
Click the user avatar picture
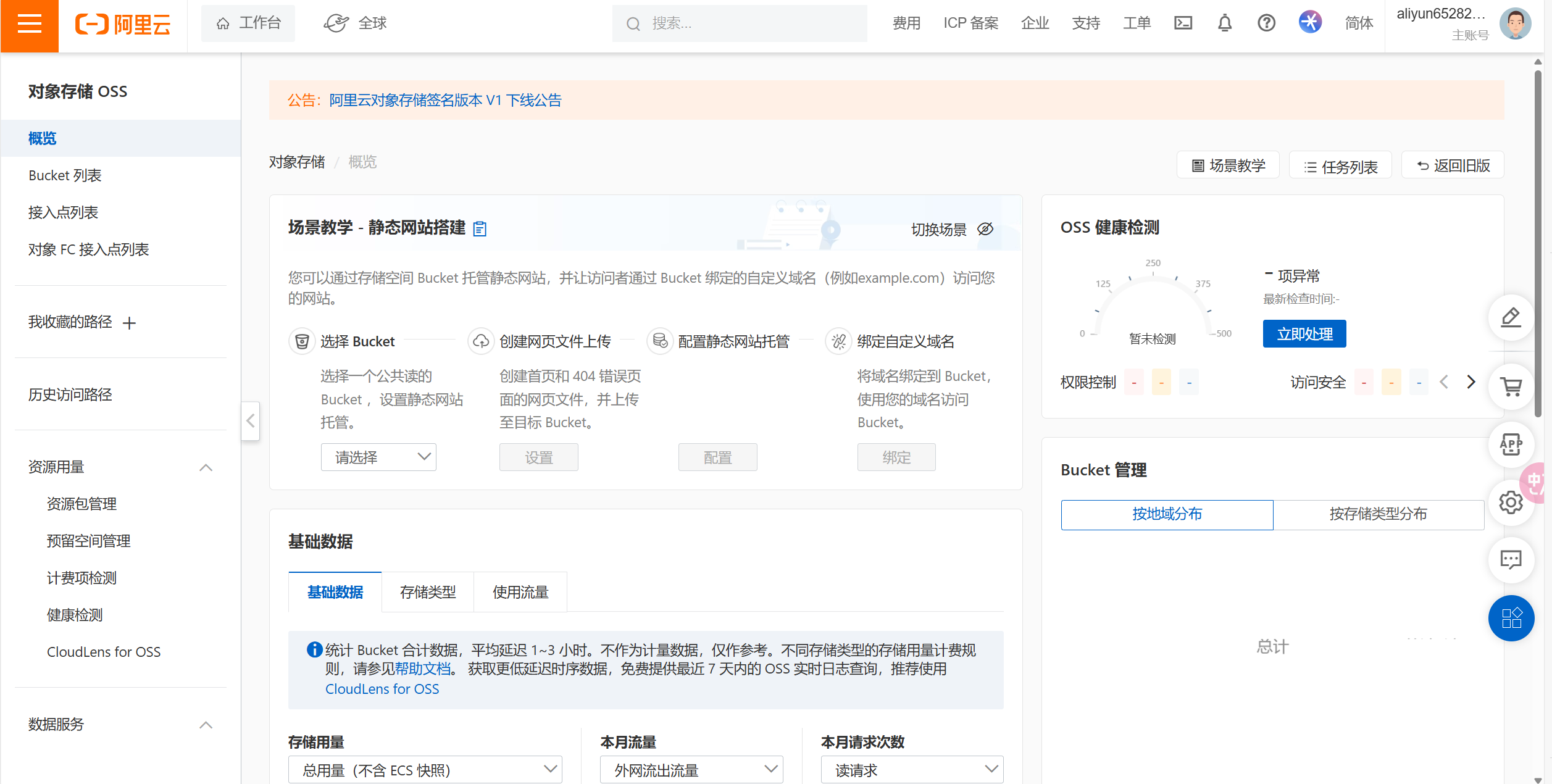[x=1515, y=23]
